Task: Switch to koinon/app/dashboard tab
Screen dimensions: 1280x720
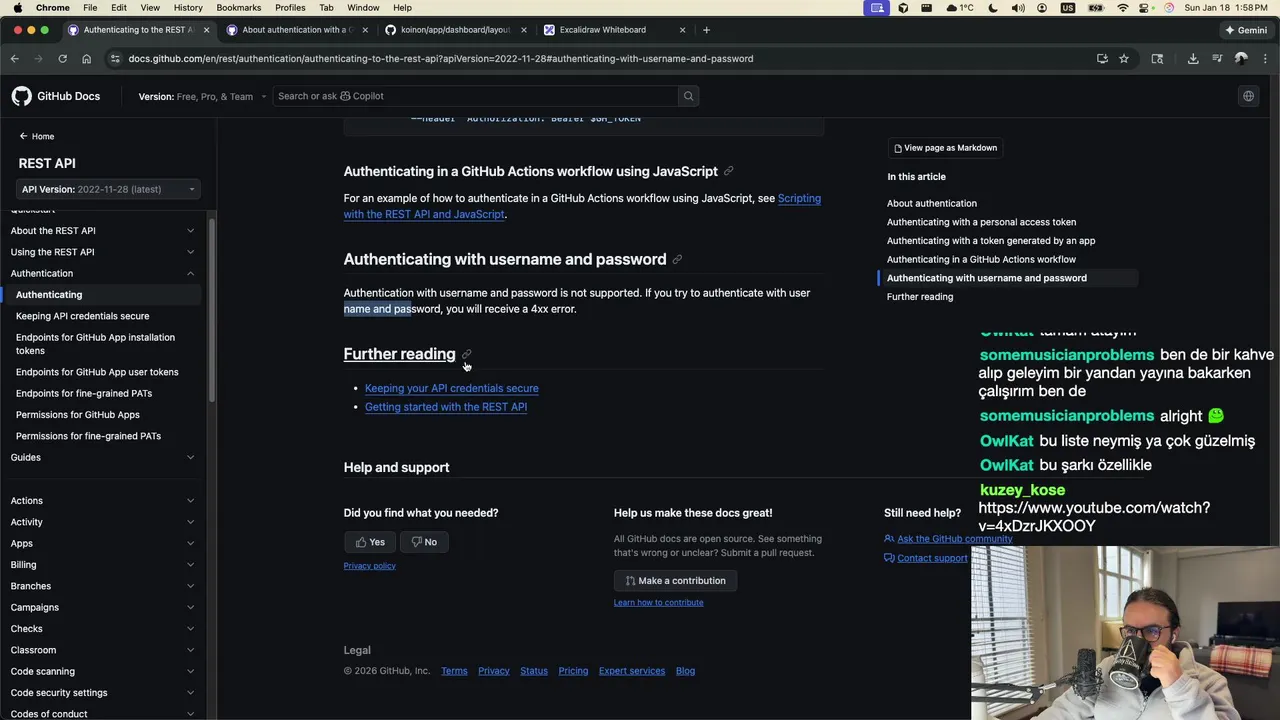Action: pos(455,30)
